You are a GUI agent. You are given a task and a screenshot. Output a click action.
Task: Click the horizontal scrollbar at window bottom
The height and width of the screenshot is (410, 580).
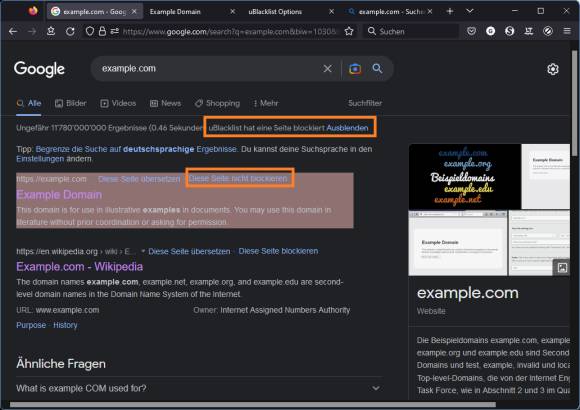click(x=253, y=404)
